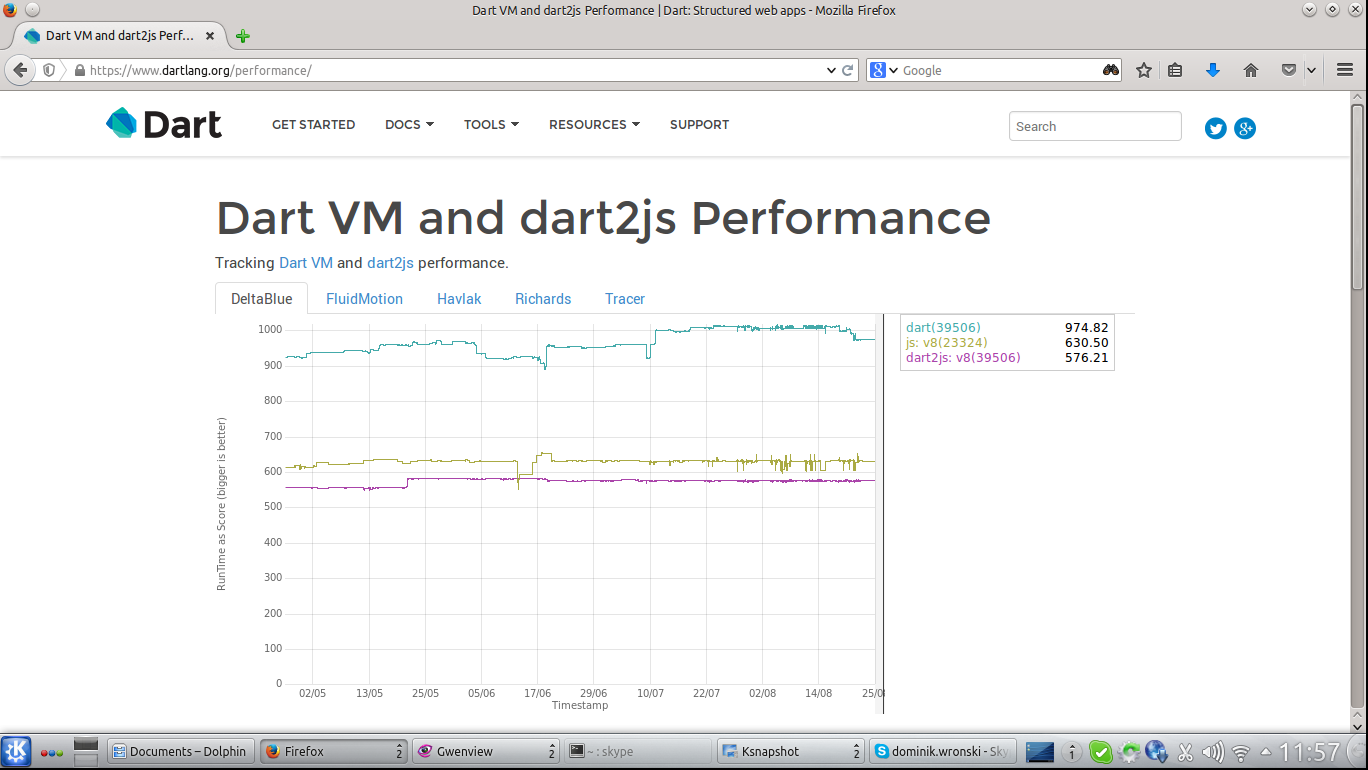Expand the DOCS dropdown menu

pyautogui.click(x=409, y=125)
